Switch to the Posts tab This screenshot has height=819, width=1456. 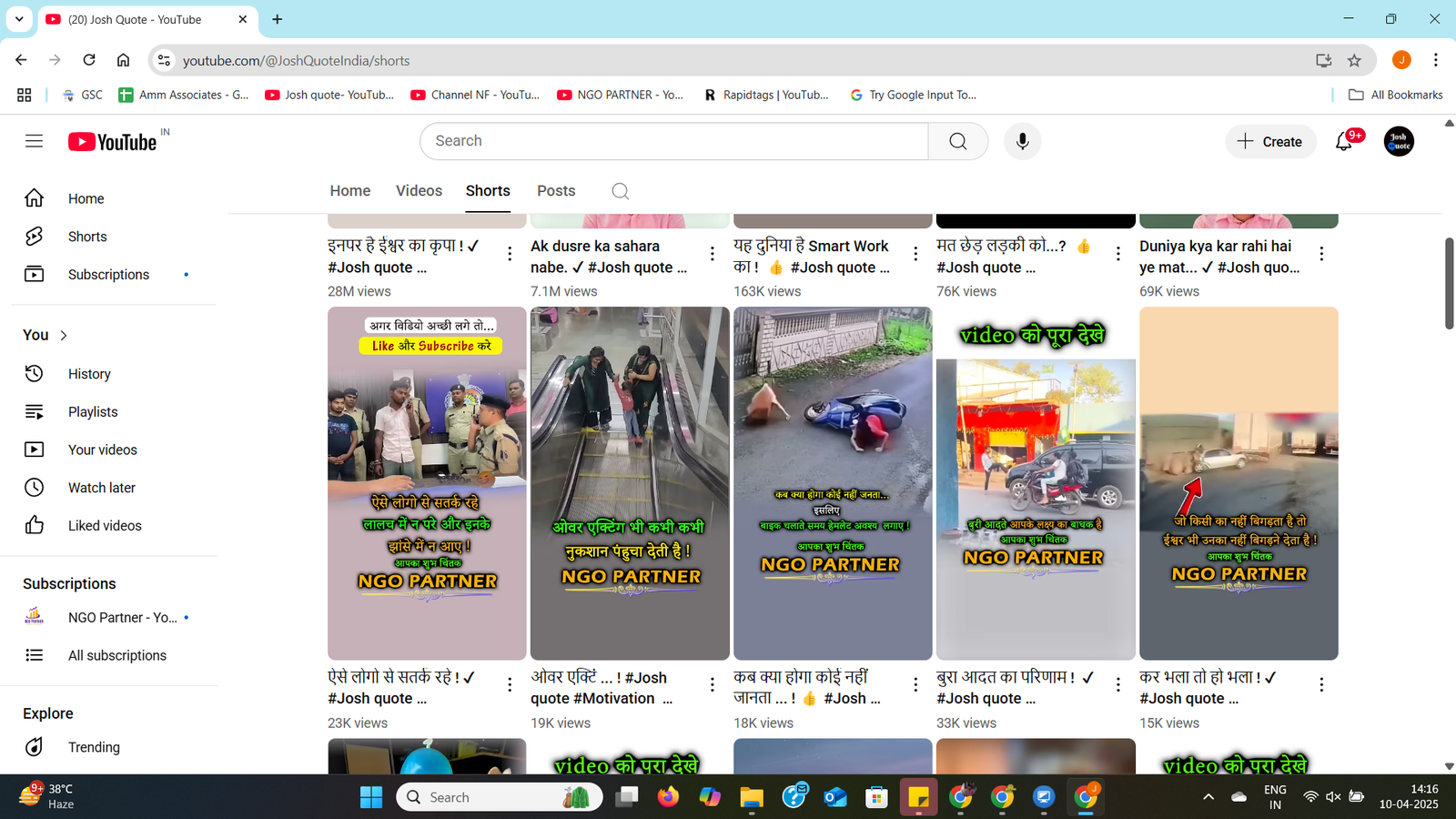tap(555, 191)
